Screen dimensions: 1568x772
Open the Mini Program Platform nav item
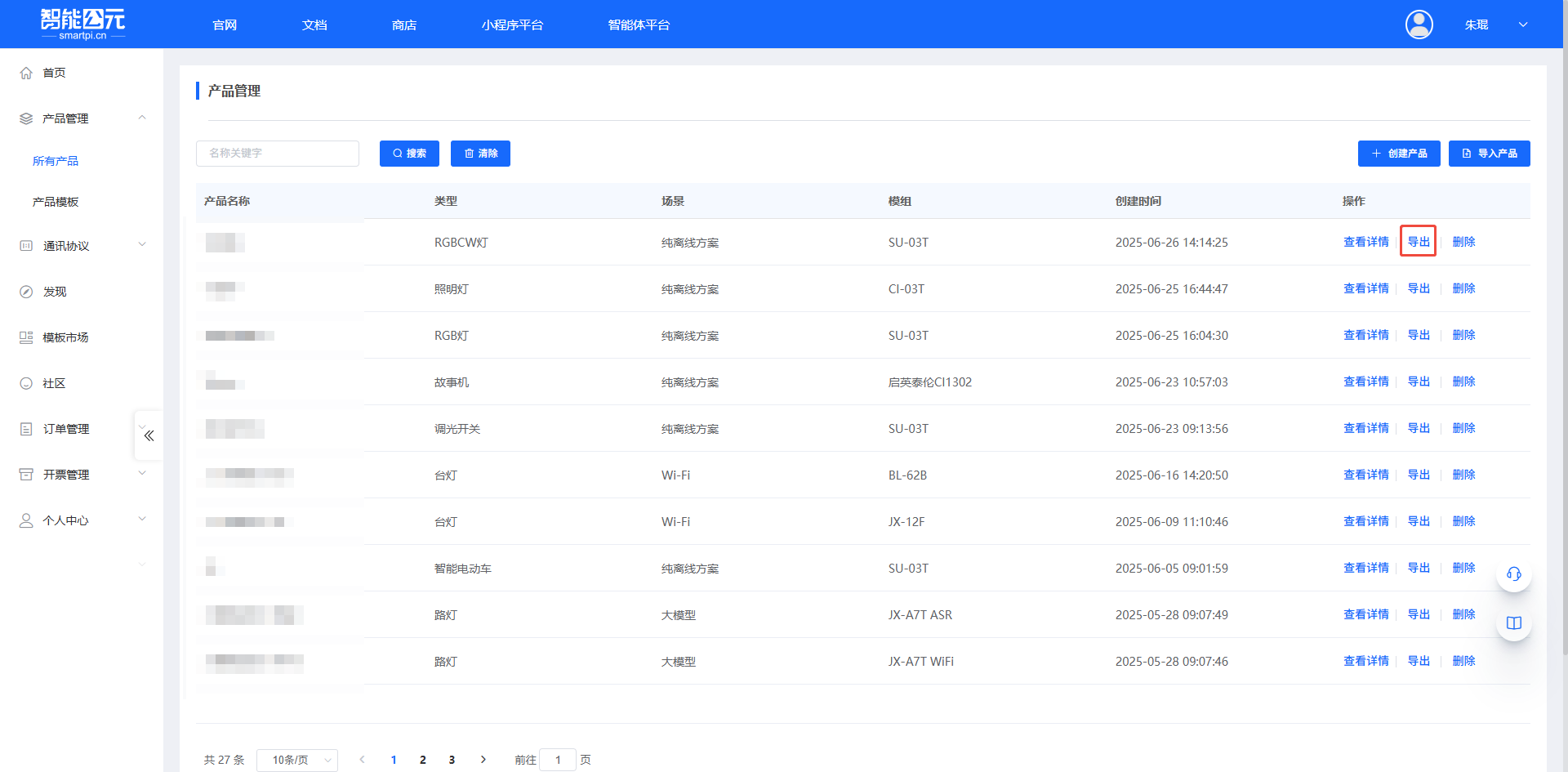512,25
